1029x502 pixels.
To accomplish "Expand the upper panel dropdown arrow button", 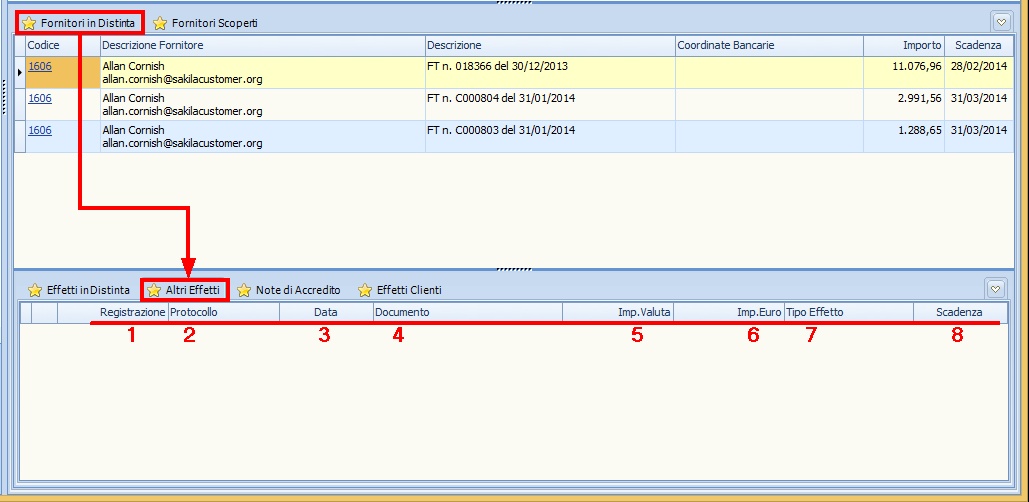I will tap(1001, 22).
